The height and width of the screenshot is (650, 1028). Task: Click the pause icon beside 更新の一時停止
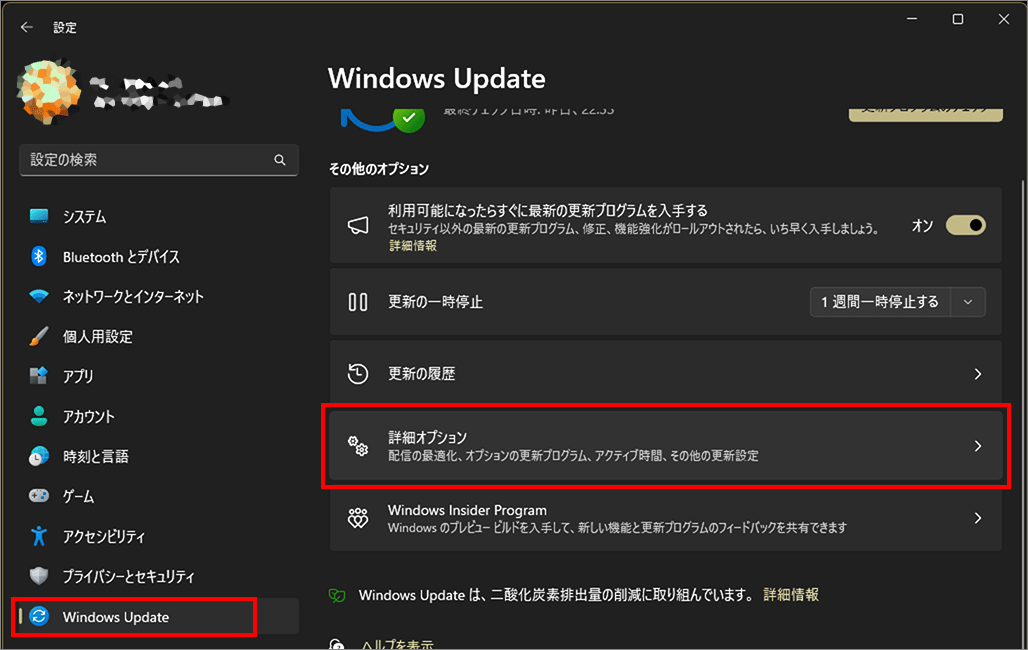click(358, 302)
